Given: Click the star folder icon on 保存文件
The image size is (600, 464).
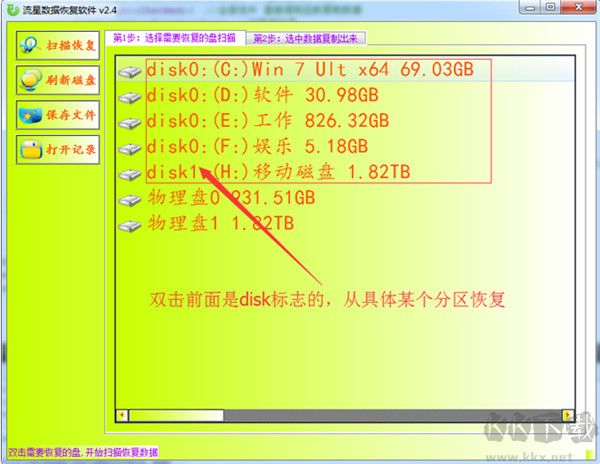Looking at the screenshot, I should point(30,115).
